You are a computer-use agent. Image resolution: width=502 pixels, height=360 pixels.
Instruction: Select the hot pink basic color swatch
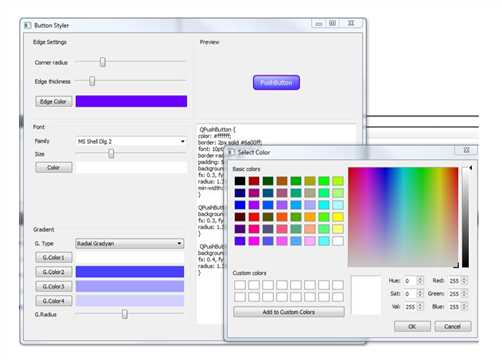(x=254, y=229)
